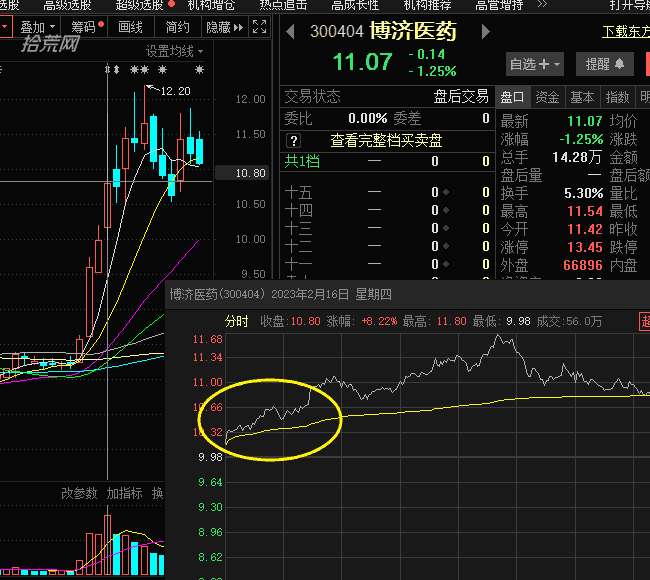Switch to the 基本 tab
The image size is (650, 580).
(582, 97)
